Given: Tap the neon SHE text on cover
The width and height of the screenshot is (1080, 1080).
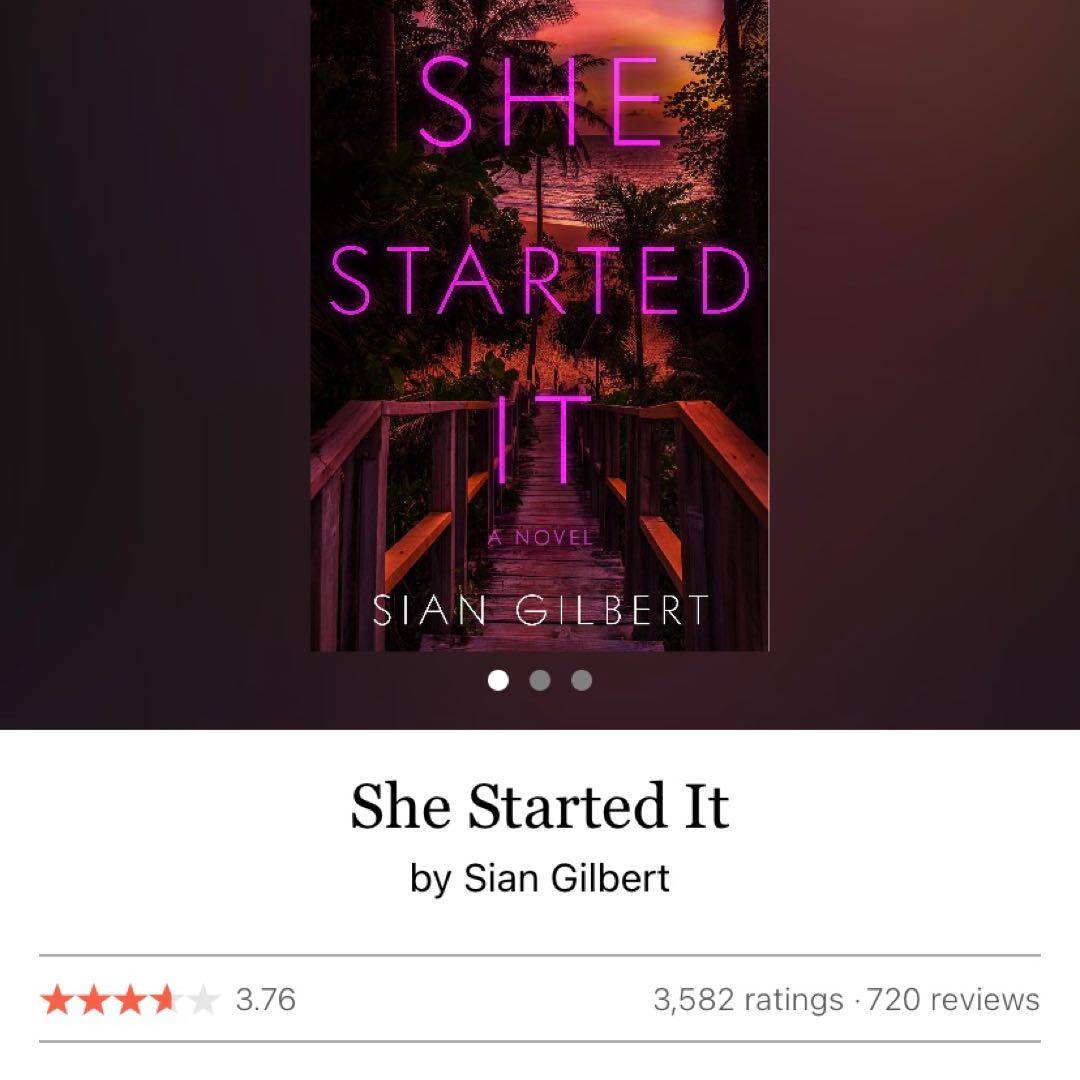Looking at the screenshot, I should pyautogui.click(x=539, y=101).
